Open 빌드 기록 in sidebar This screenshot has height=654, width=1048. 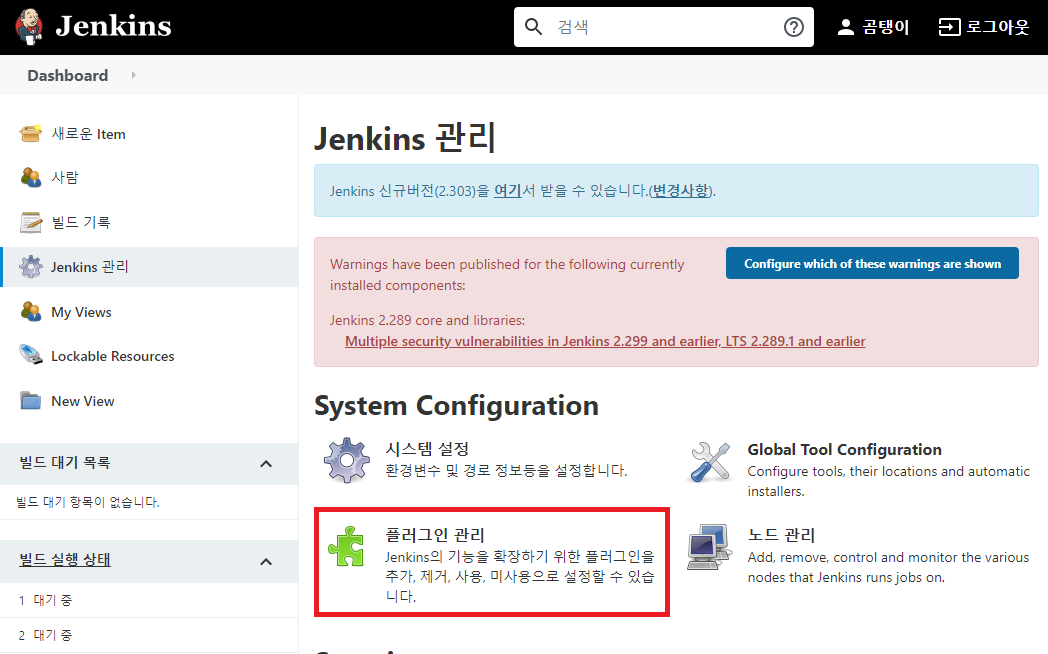[x=81, y=222]
